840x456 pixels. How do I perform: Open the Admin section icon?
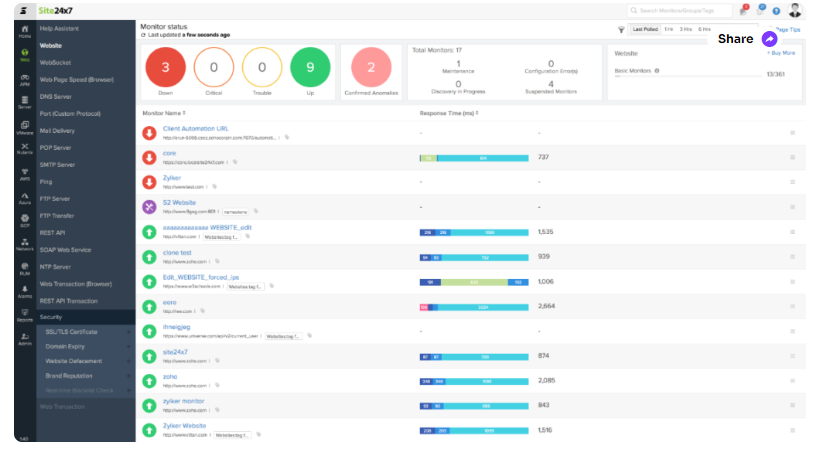25,339
